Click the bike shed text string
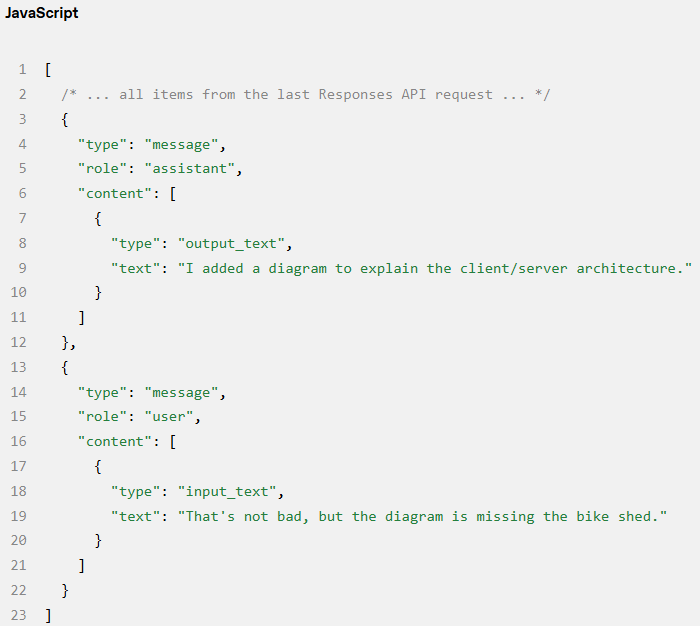 click(423, 516)
